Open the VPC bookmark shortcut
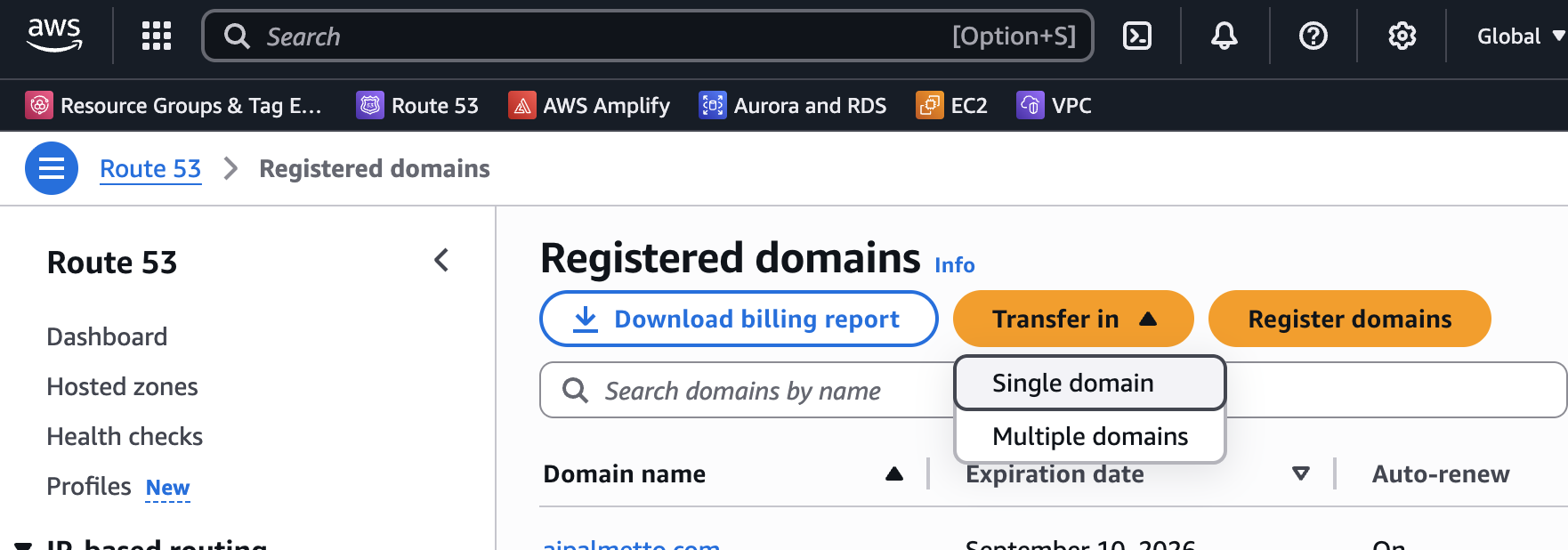 (x=1055, y=106)
